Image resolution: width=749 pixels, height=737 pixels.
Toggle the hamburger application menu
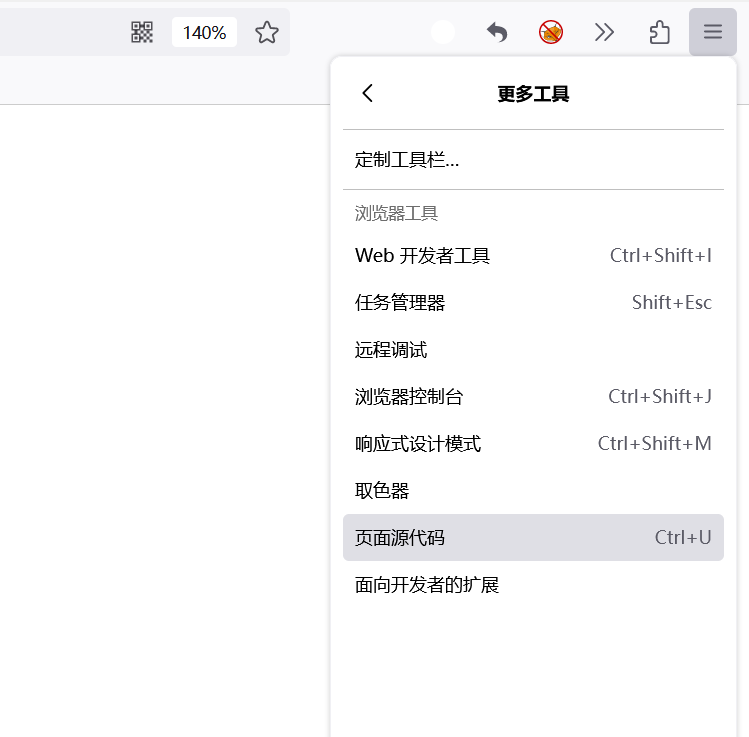[713, 32]
